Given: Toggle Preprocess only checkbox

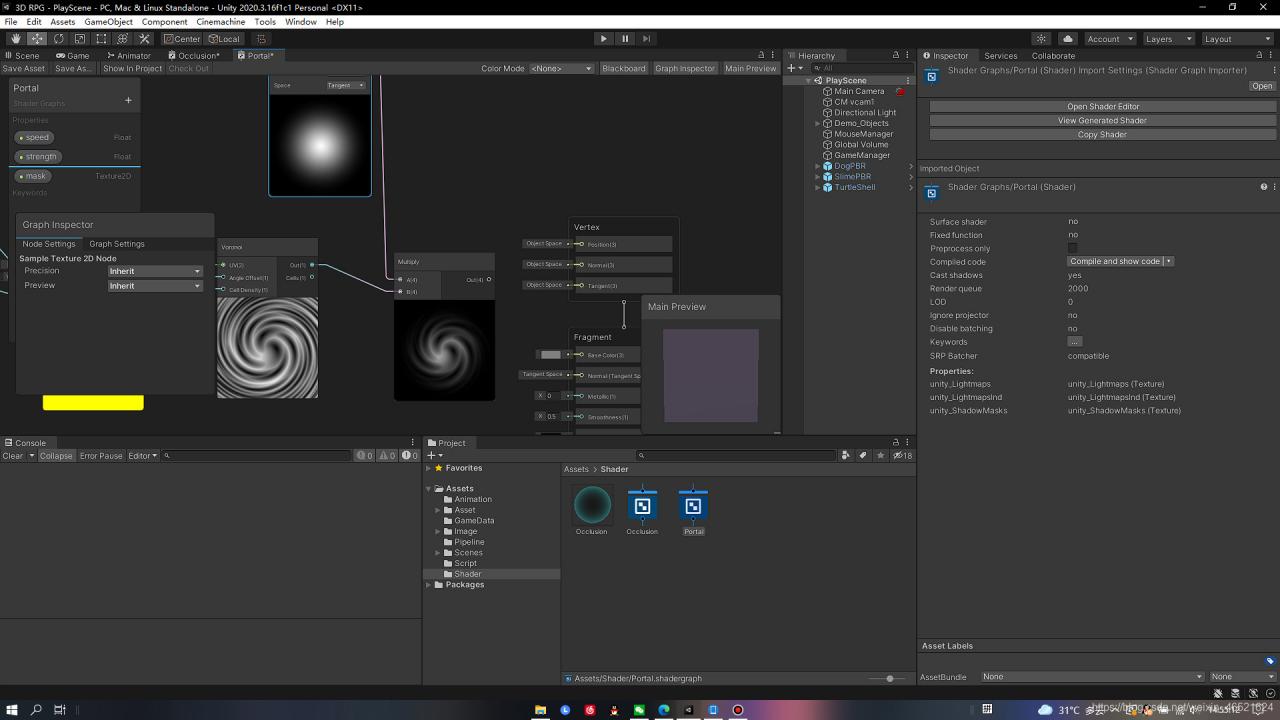Looking at the screenshot, I should 1072,248.
